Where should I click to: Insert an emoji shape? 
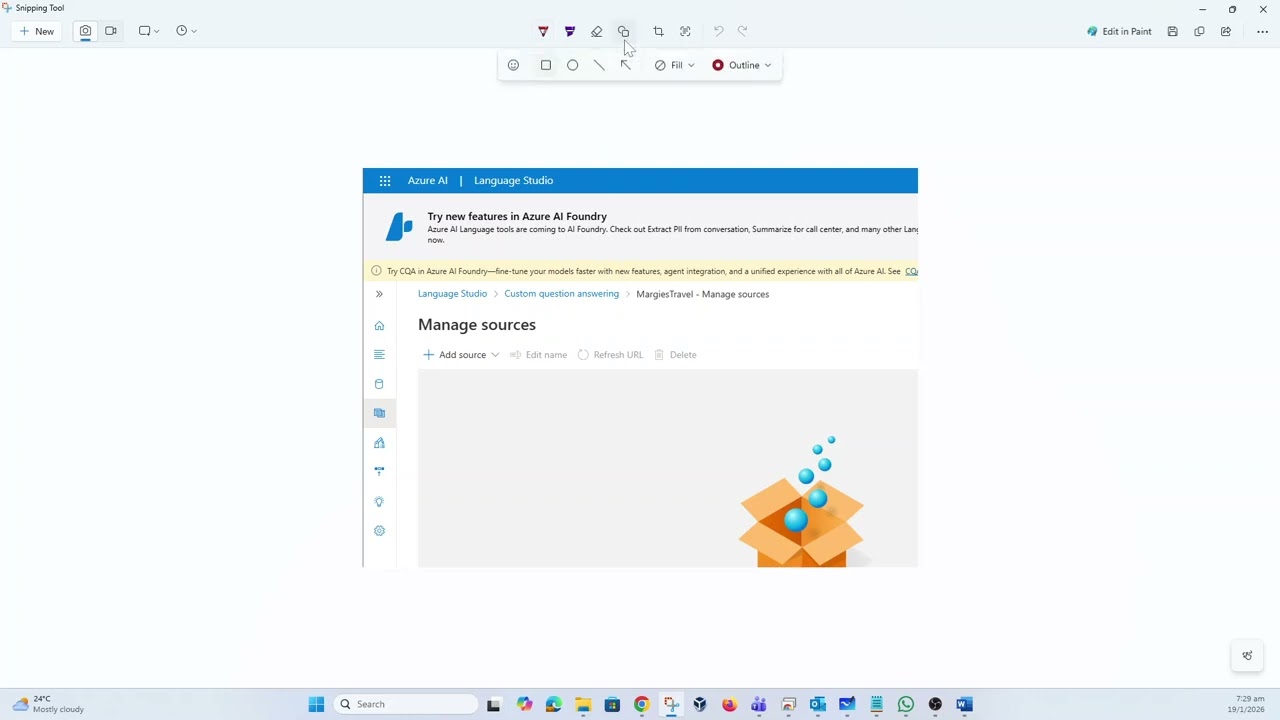pos(513,65)
